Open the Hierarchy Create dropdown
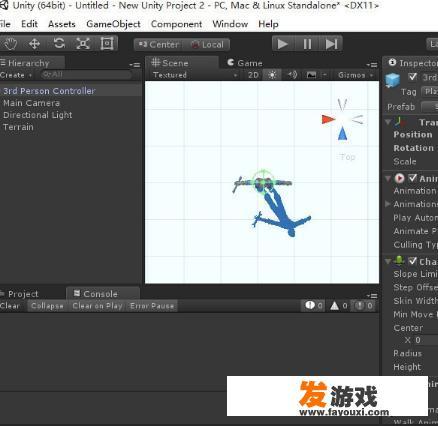 [x=16, y=75]
